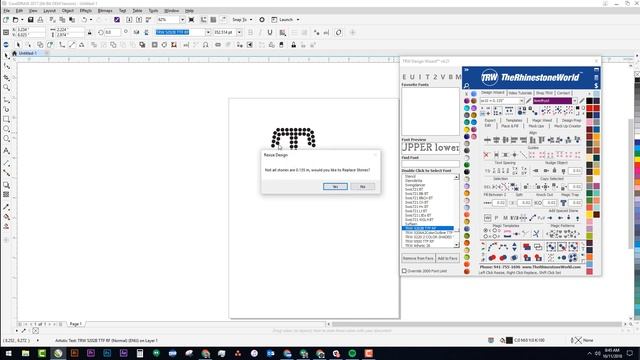
Task: Select the Rectangle tool in the toolbox
Action: pos(7,119)
